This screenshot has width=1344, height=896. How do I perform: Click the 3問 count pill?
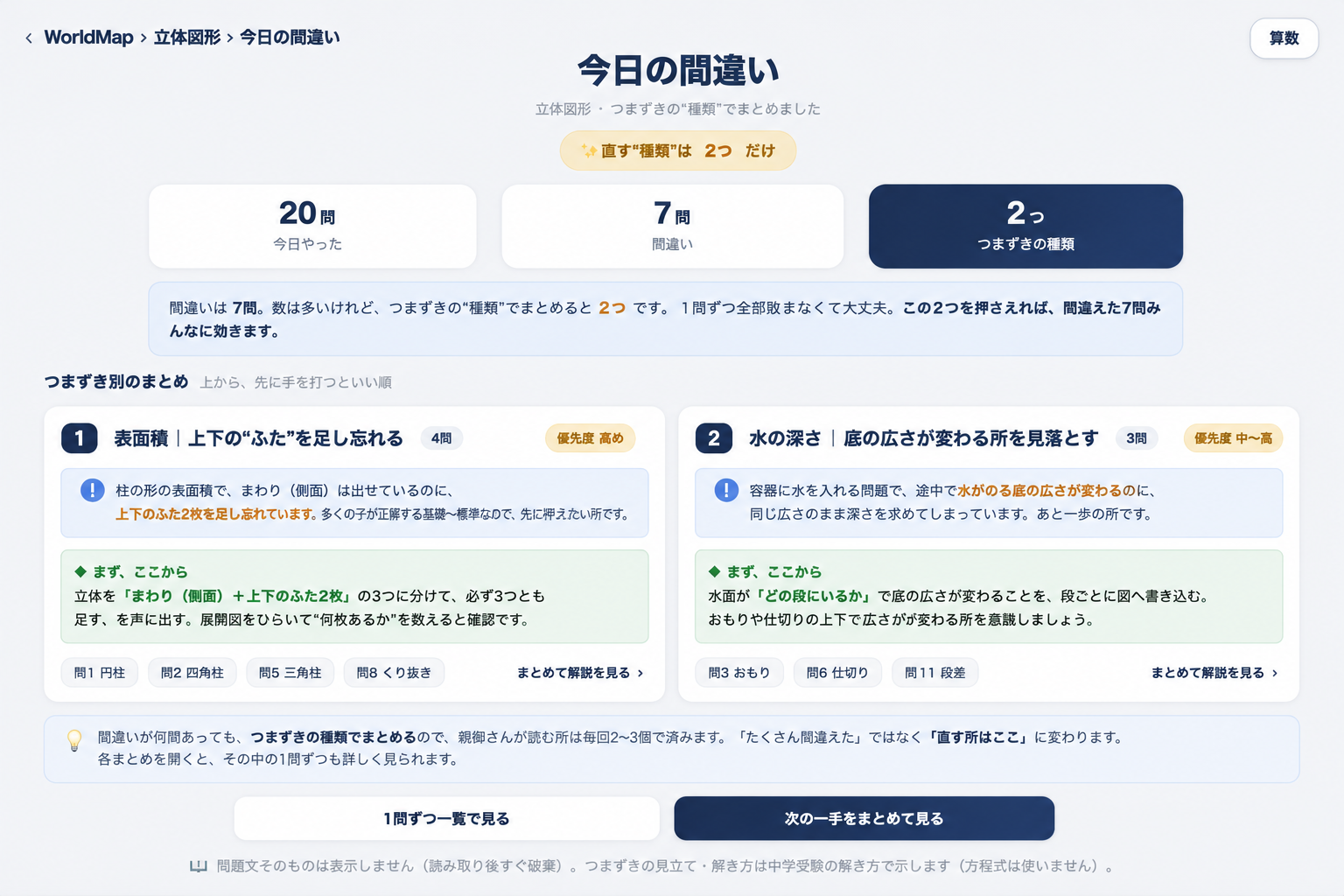coord(1137,438)
